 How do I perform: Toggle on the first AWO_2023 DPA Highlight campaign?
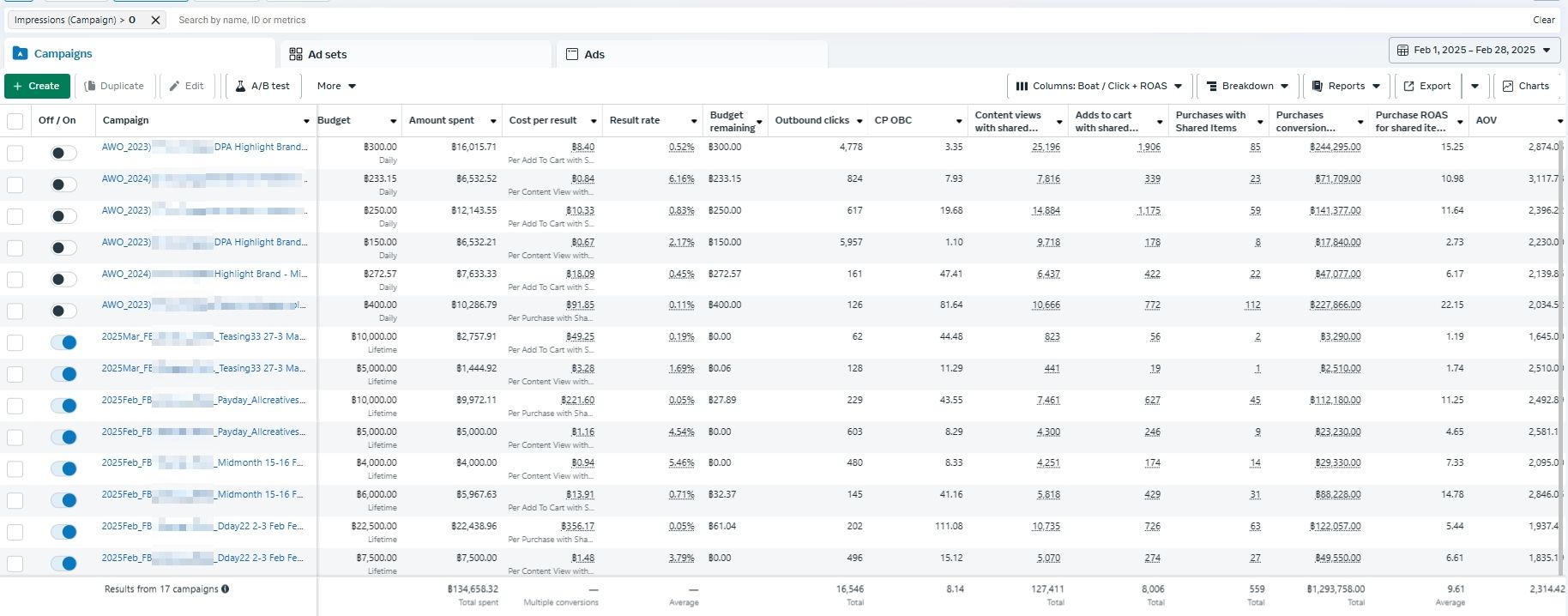point(63,153)
